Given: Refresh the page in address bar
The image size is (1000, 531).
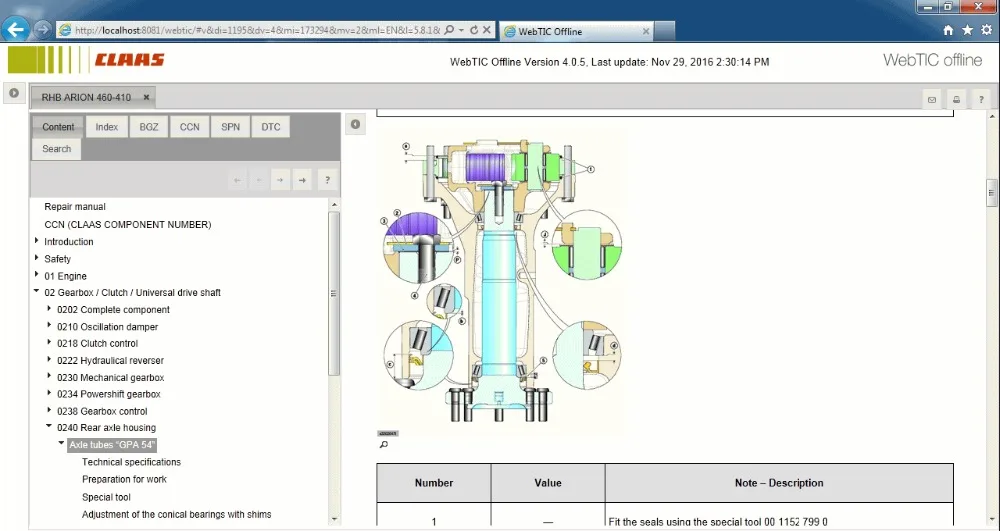Looking at the screenshot, I should [474, 30].
